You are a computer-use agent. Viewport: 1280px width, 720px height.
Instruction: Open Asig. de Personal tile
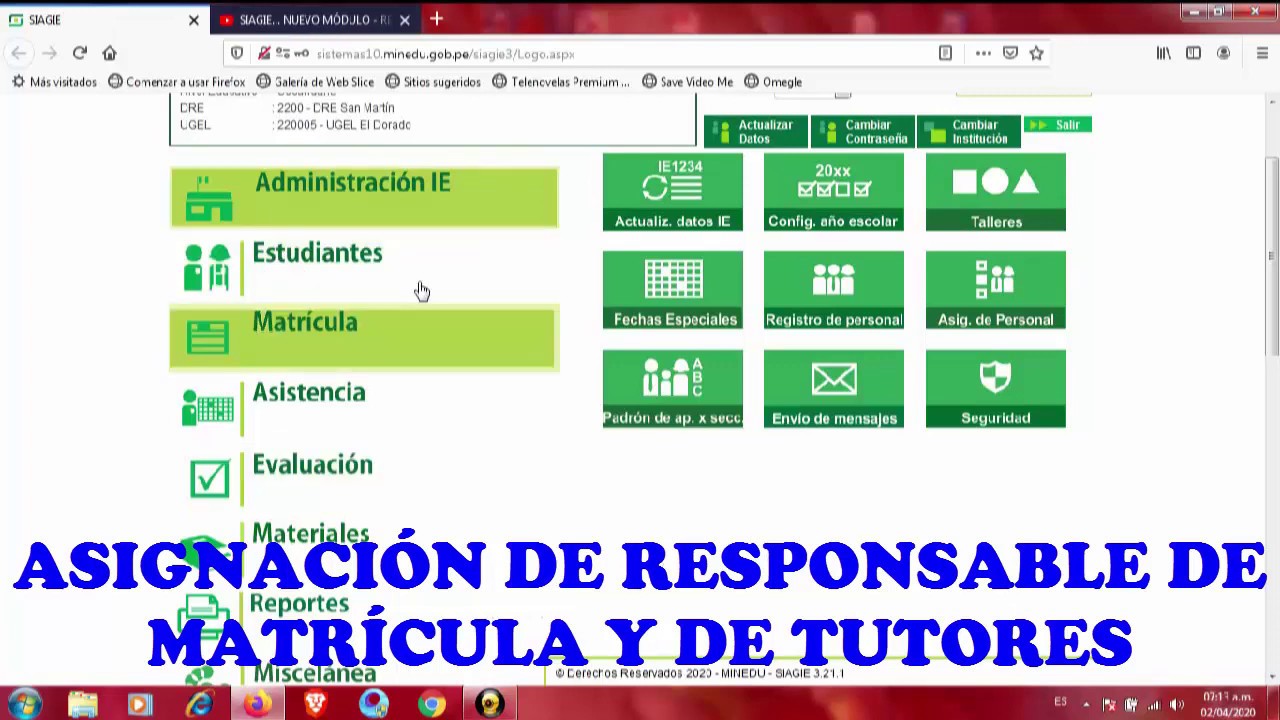[x=995, y=290]
